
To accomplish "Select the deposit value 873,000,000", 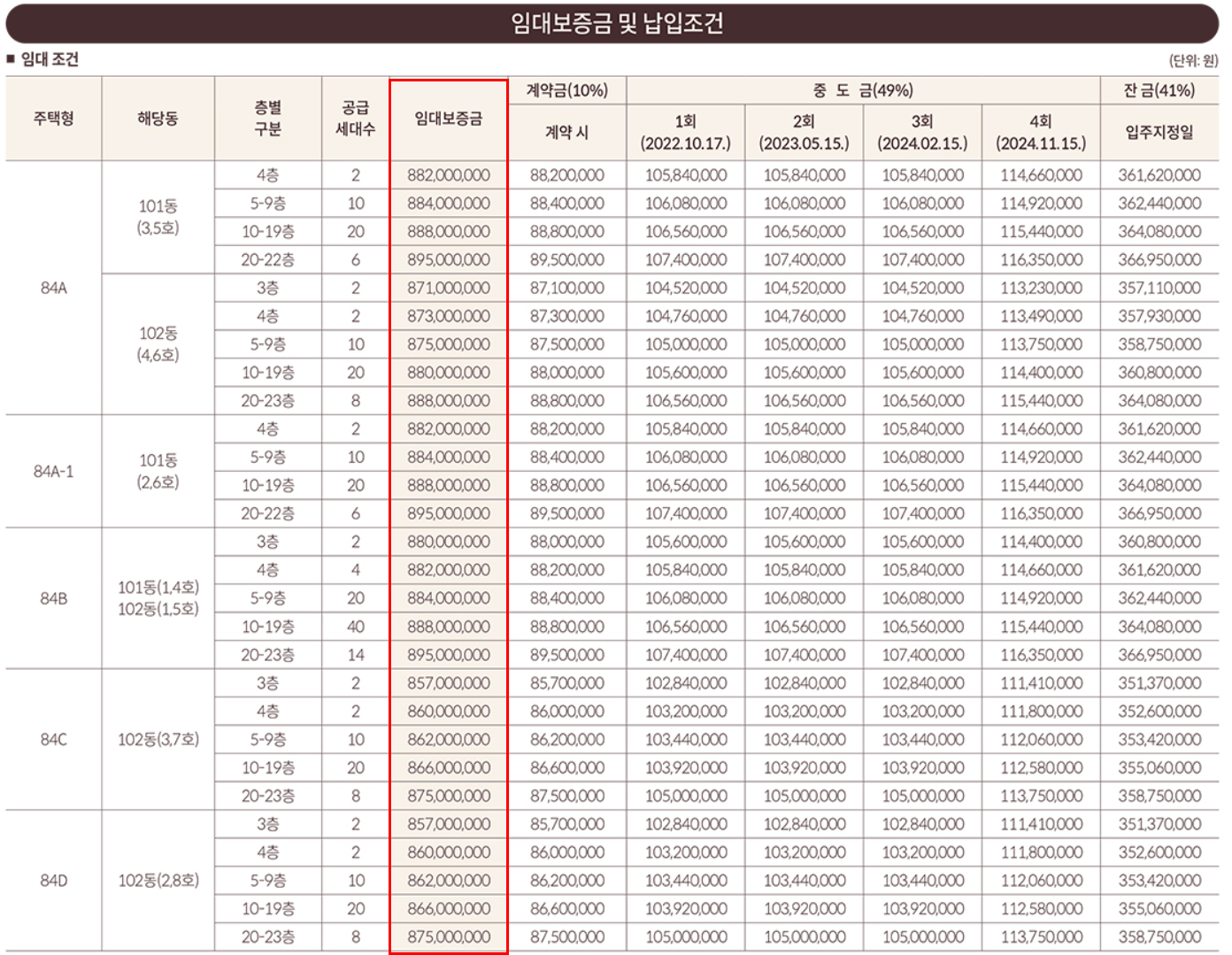I will pos(449,316).
